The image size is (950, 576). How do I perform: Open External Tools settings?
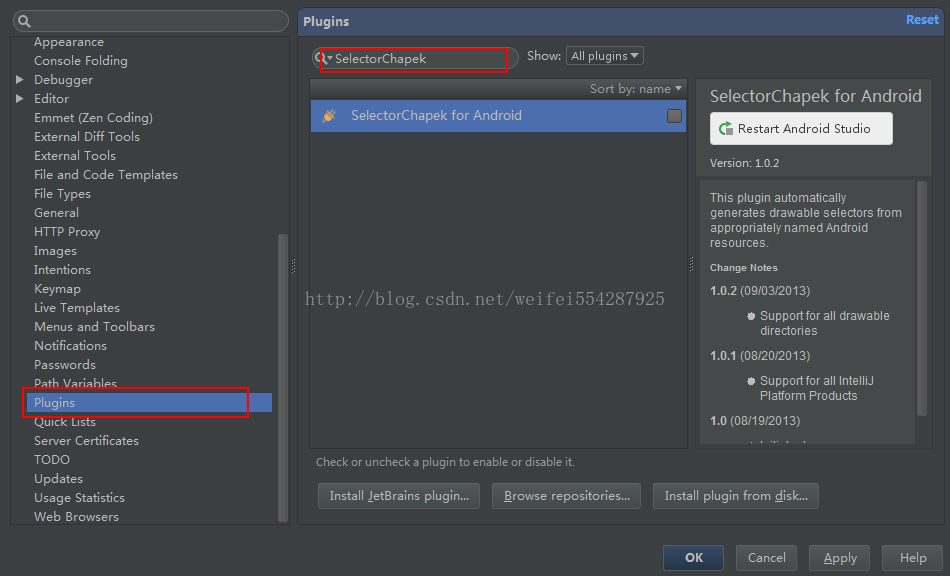(x=75, y=156)
